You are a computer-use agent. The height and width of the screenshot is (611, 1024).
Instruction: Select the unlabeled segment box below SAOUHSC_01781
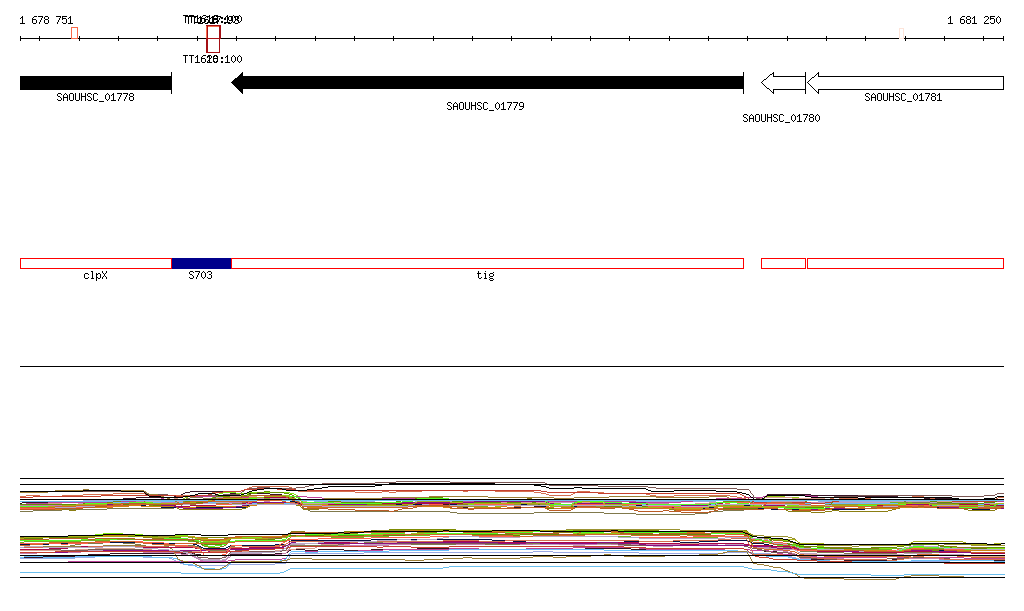905,263
